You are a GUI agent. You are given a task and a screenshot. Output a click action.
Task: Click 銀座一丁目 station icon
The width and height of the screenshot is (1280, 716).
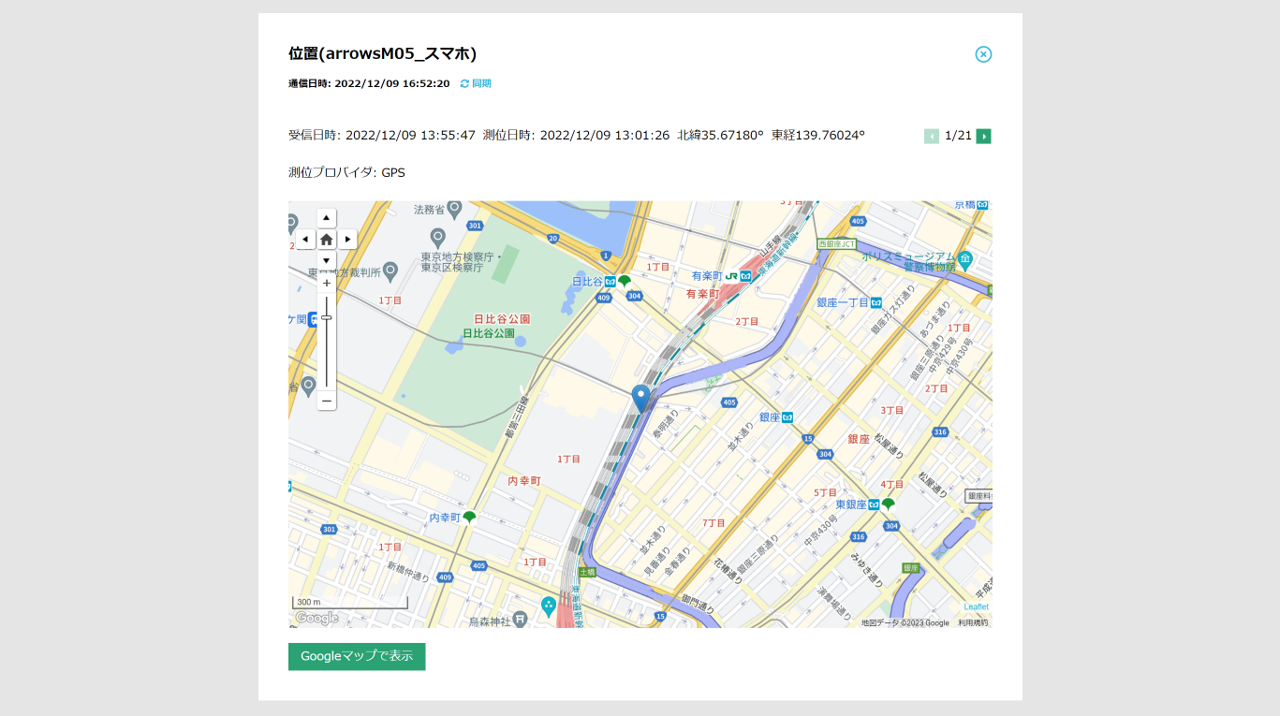pos(875,302)
